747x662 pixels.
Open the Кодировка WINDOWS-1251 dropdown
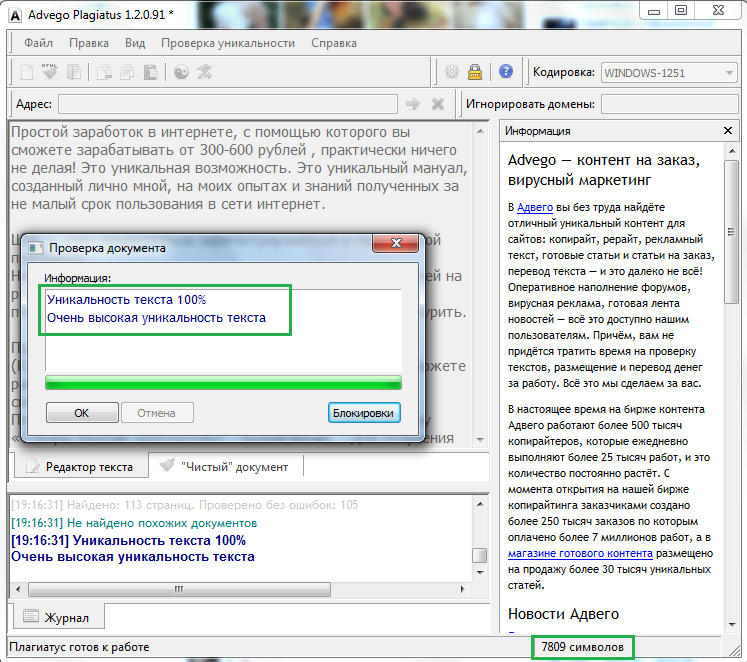(x=669, y=72)
